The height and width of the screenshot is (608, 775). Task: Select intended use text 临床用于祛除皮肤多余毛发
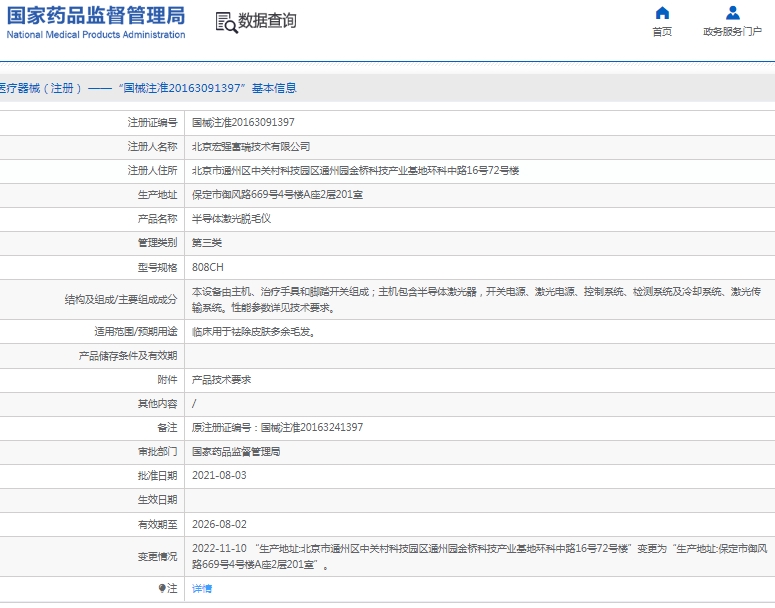[x=254, y=332]
